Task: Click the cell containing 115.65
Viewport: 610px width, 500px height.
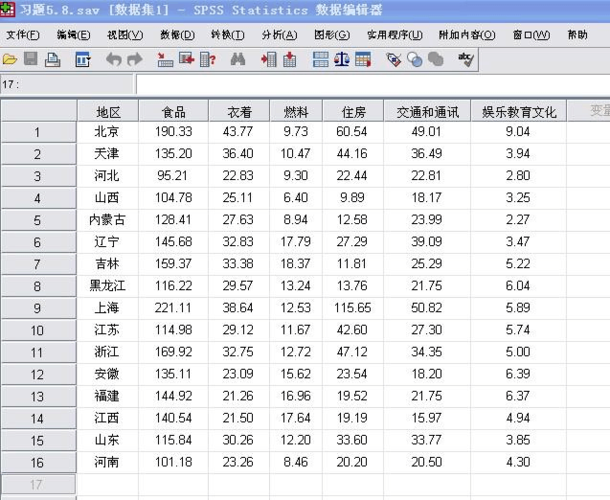Action: (x=353, y=308)
